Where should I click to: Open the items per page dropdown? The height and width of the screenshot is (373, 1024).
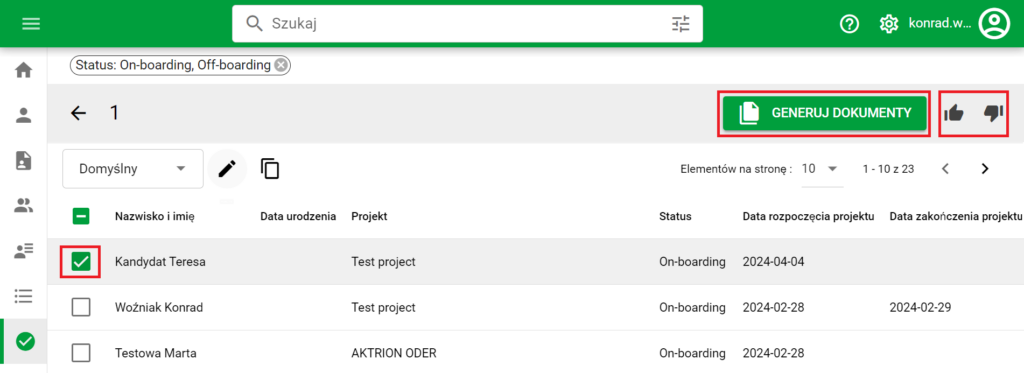[x=822, y=169]
